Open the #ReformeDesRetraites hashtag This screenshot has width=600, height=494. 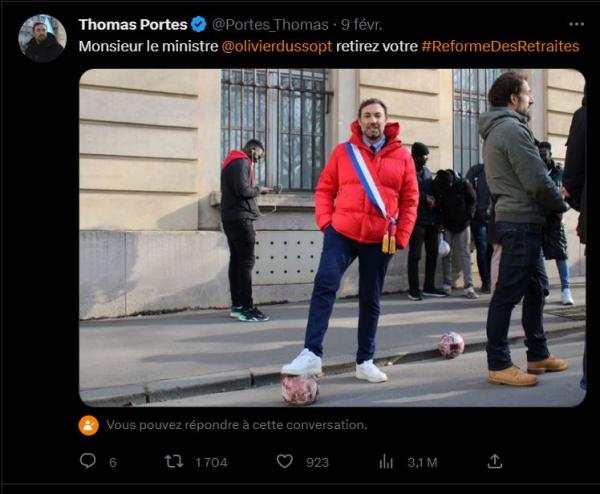(x=499, y=46)
